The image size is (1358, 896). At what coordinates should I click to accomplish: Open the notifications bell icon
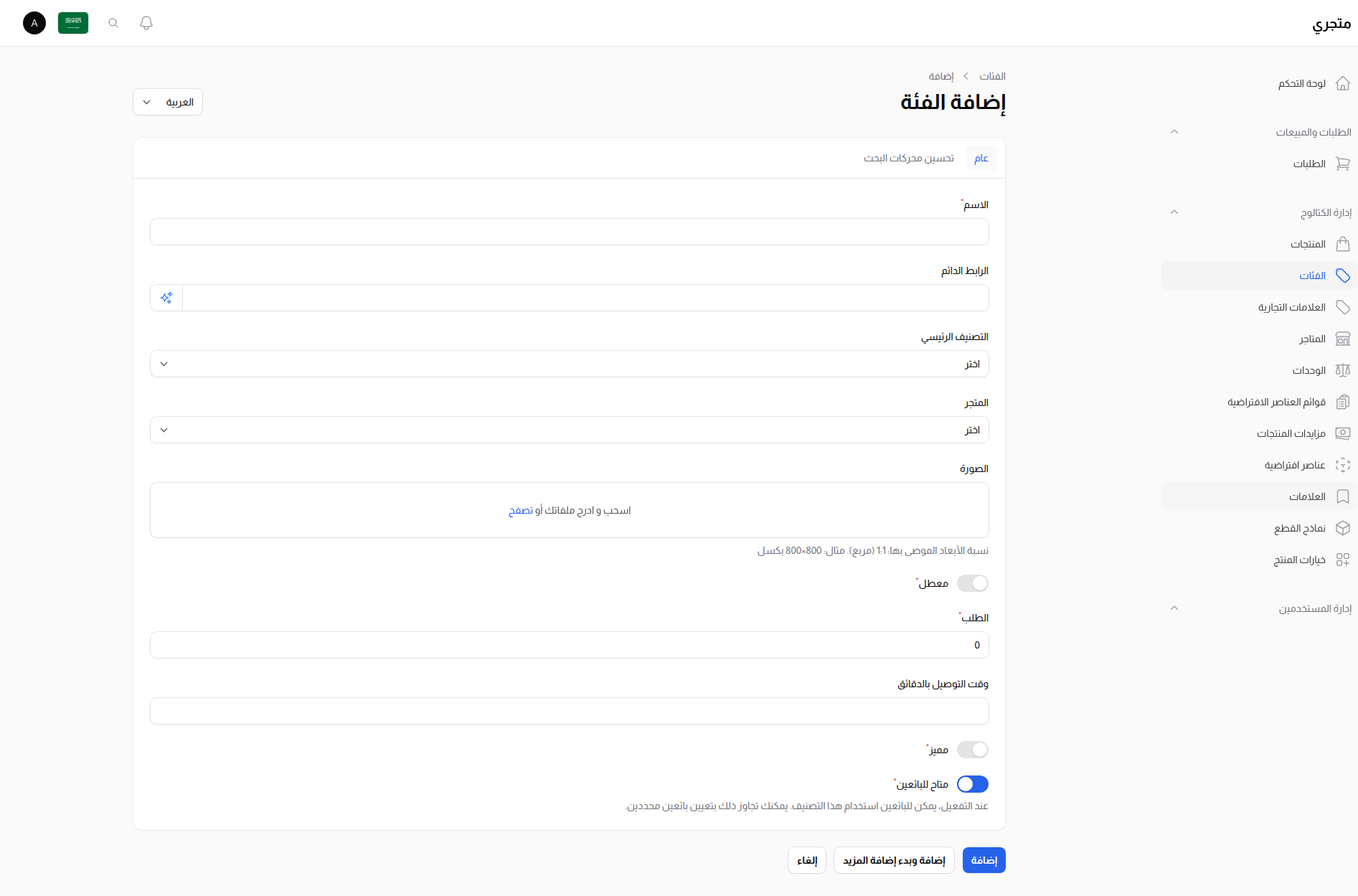[x=146, y=23]
